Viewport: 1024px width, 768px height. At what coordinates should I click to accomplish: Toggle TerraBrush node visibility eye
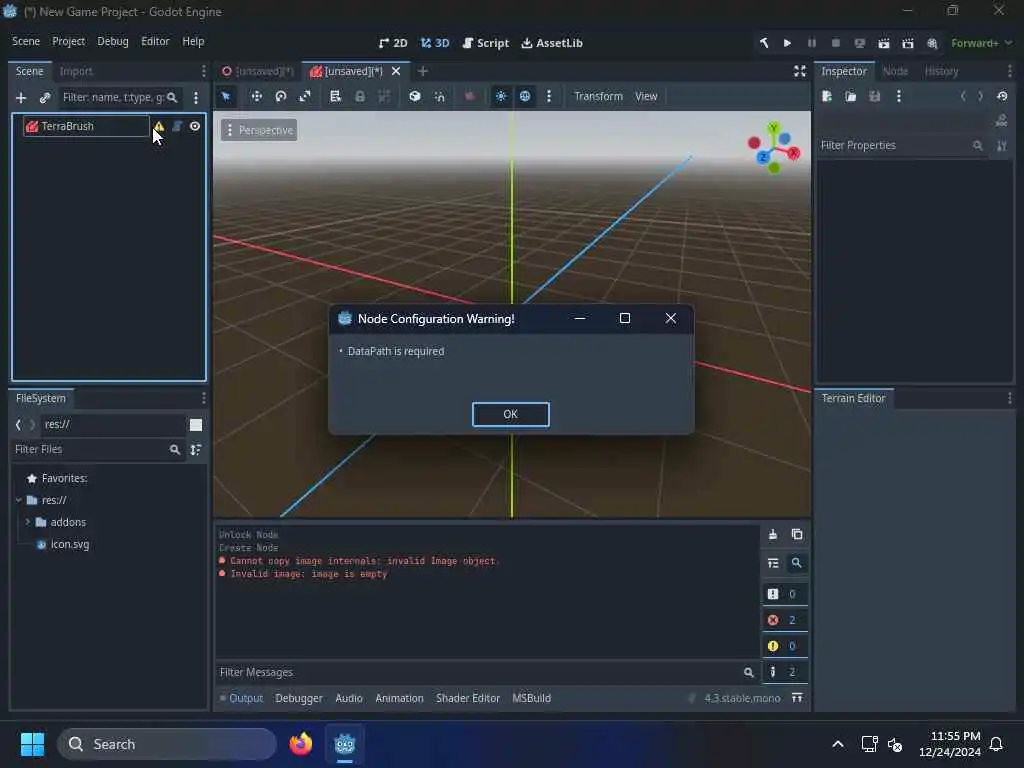pos(195,126)
